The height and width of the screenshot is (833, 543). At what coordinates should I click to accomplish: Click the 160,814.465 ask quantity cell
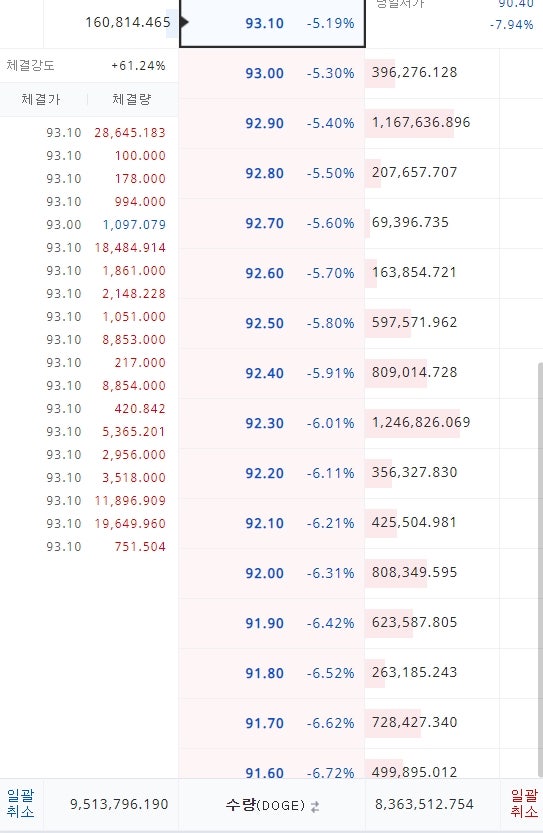click(x=128, y=22)
